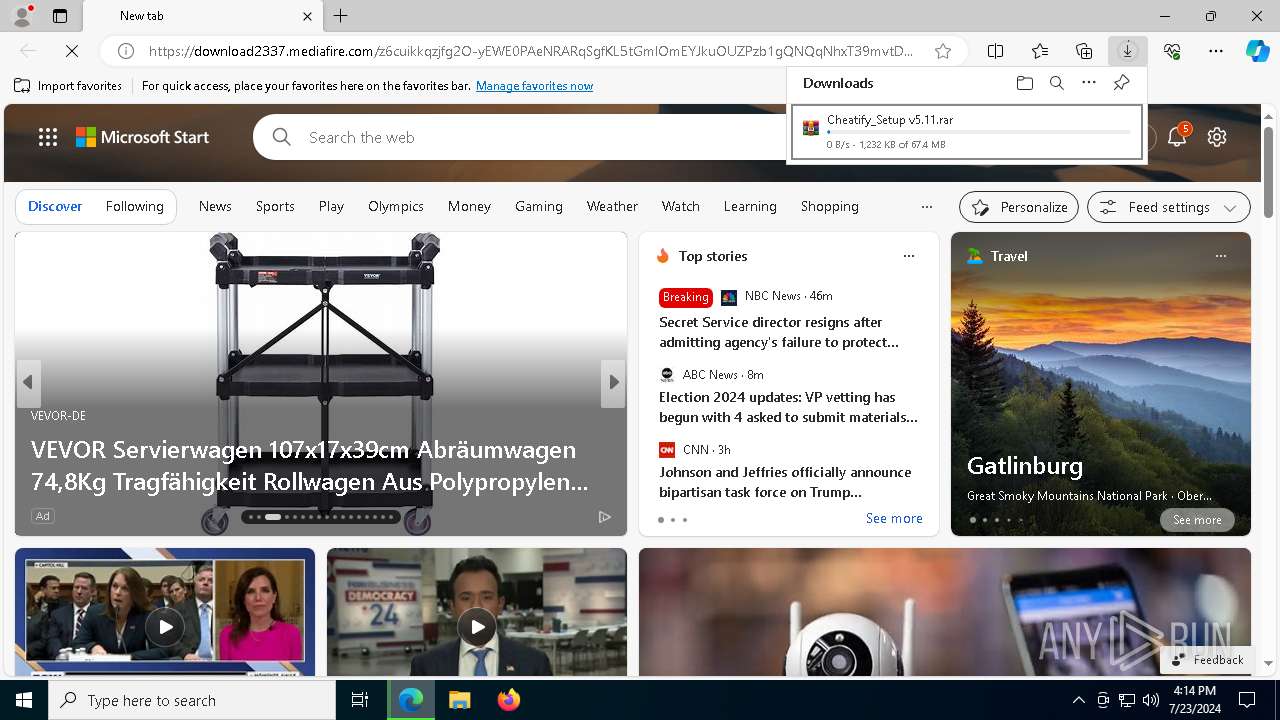
Task: Click the Personalize button
Action: click(x=1019, y=207)
